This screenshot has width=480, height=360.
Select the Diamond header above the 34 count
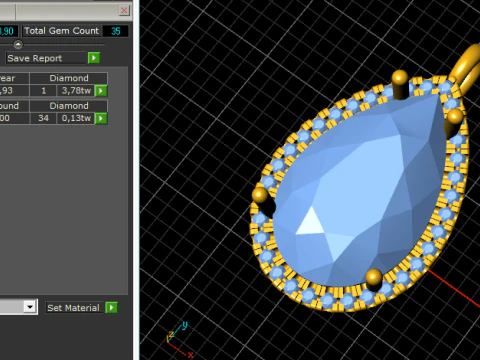[x=69, y=106]
